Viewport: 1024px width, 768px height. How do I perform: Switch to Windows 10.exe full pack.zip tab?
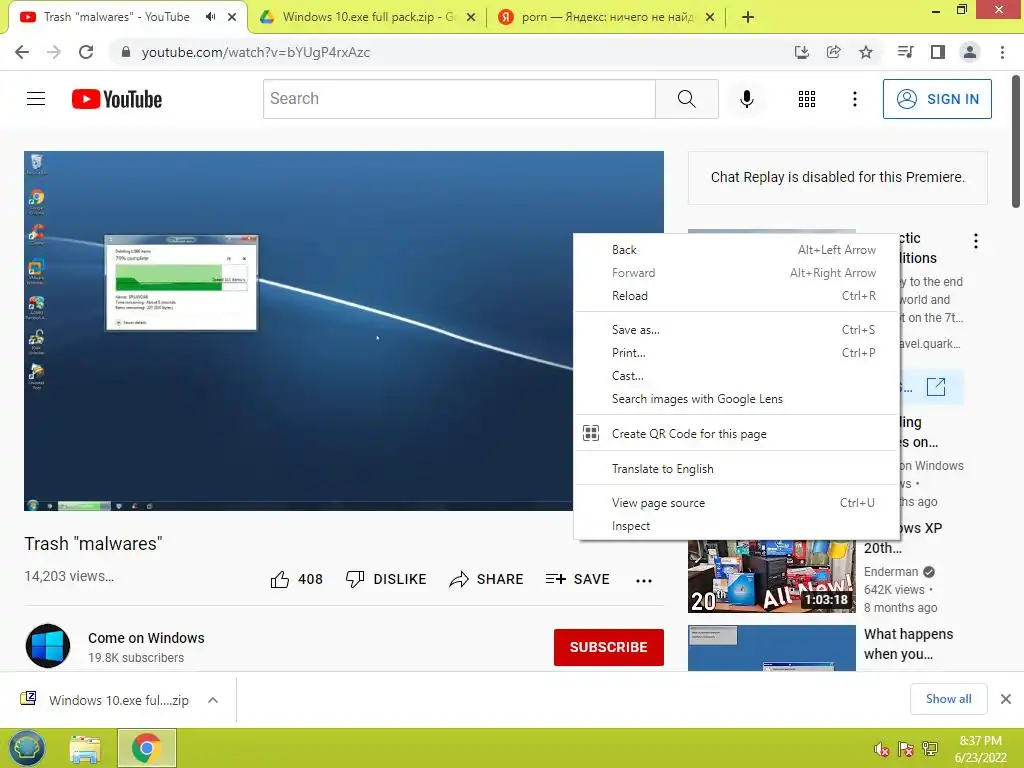tap(369, 17)
